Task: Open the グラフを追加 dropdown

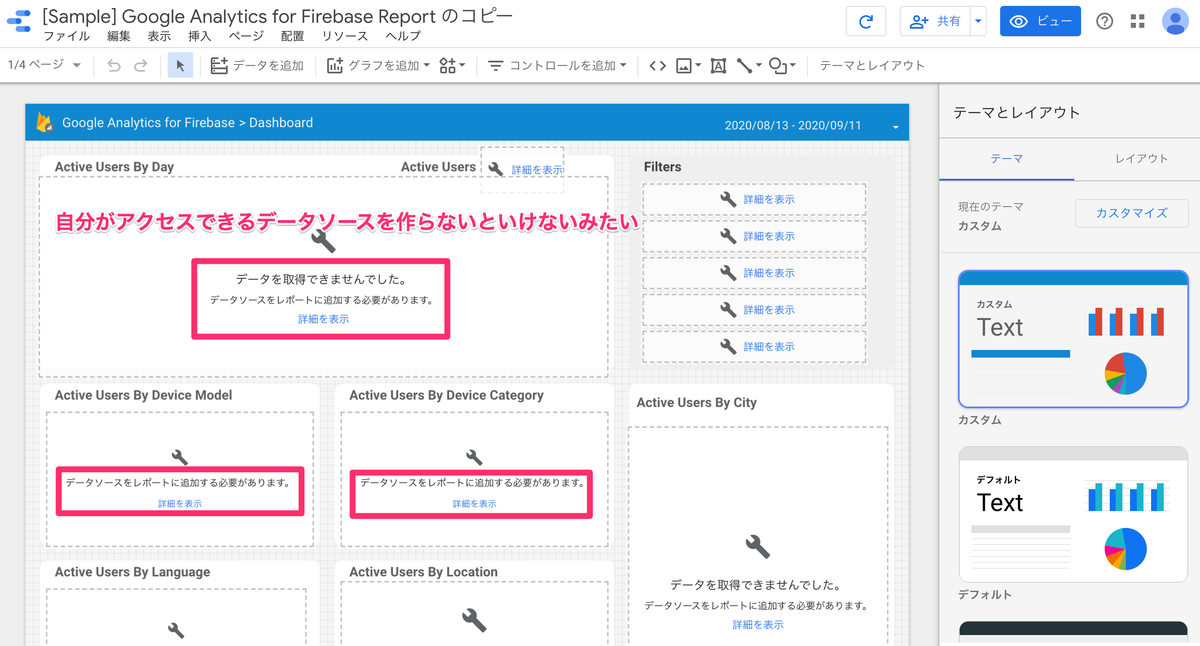Action: pyautogui.click(x=378, y=66)
